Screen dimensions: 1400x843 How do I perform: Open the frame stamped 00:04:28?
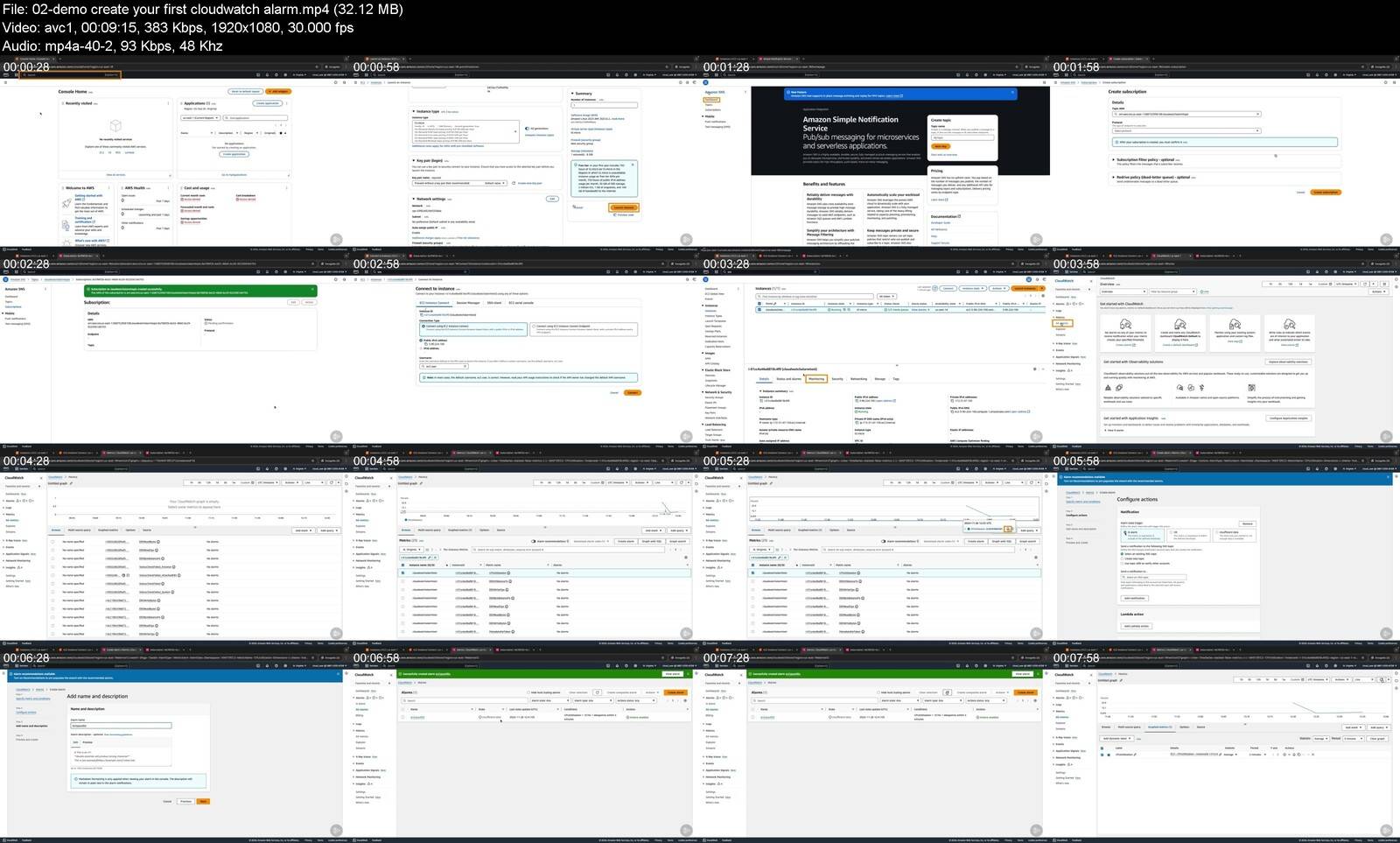click(175, 546)
